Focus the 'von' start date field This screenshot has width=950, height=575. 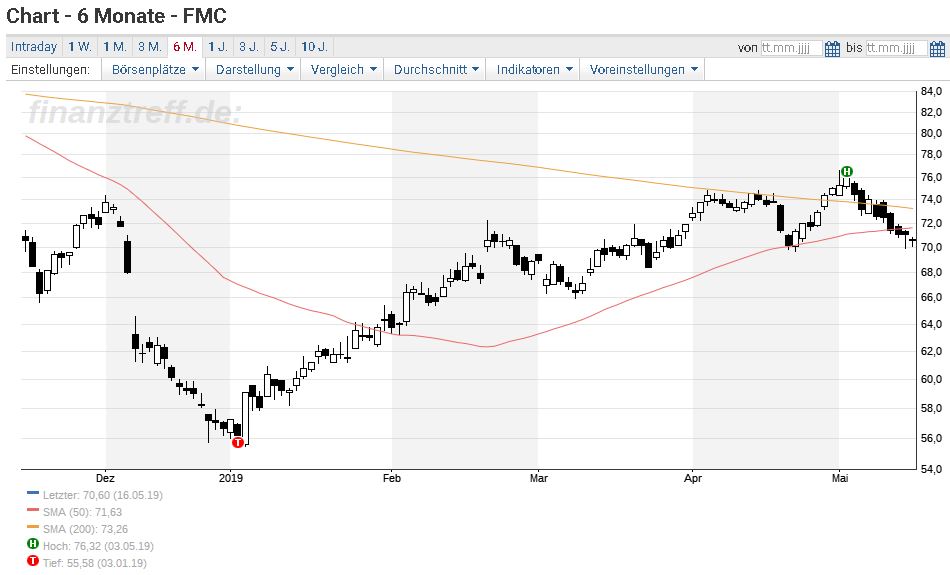[791, 48]
